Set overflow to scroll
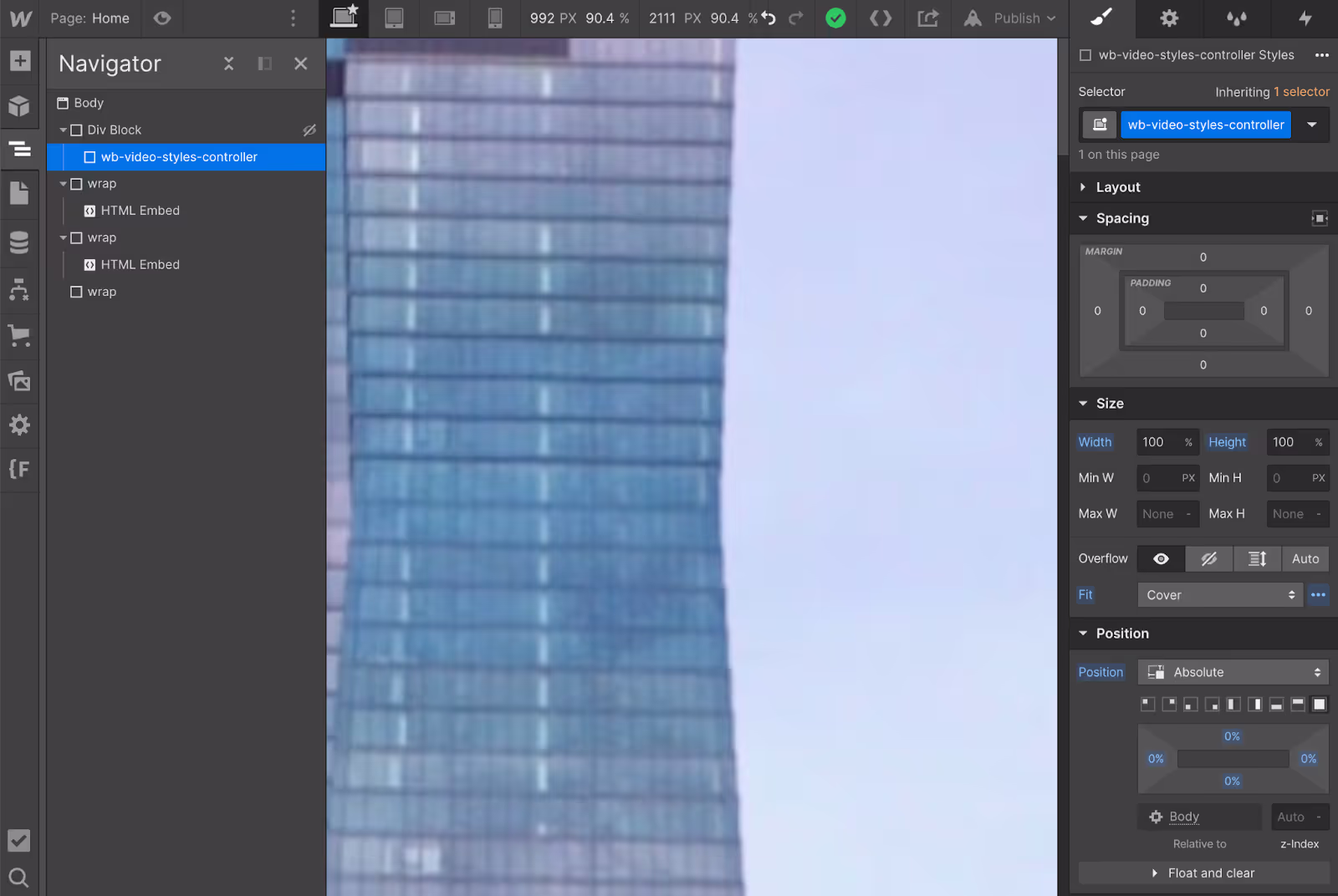This screenshot has width=1338, height=896. (1257, 558)
